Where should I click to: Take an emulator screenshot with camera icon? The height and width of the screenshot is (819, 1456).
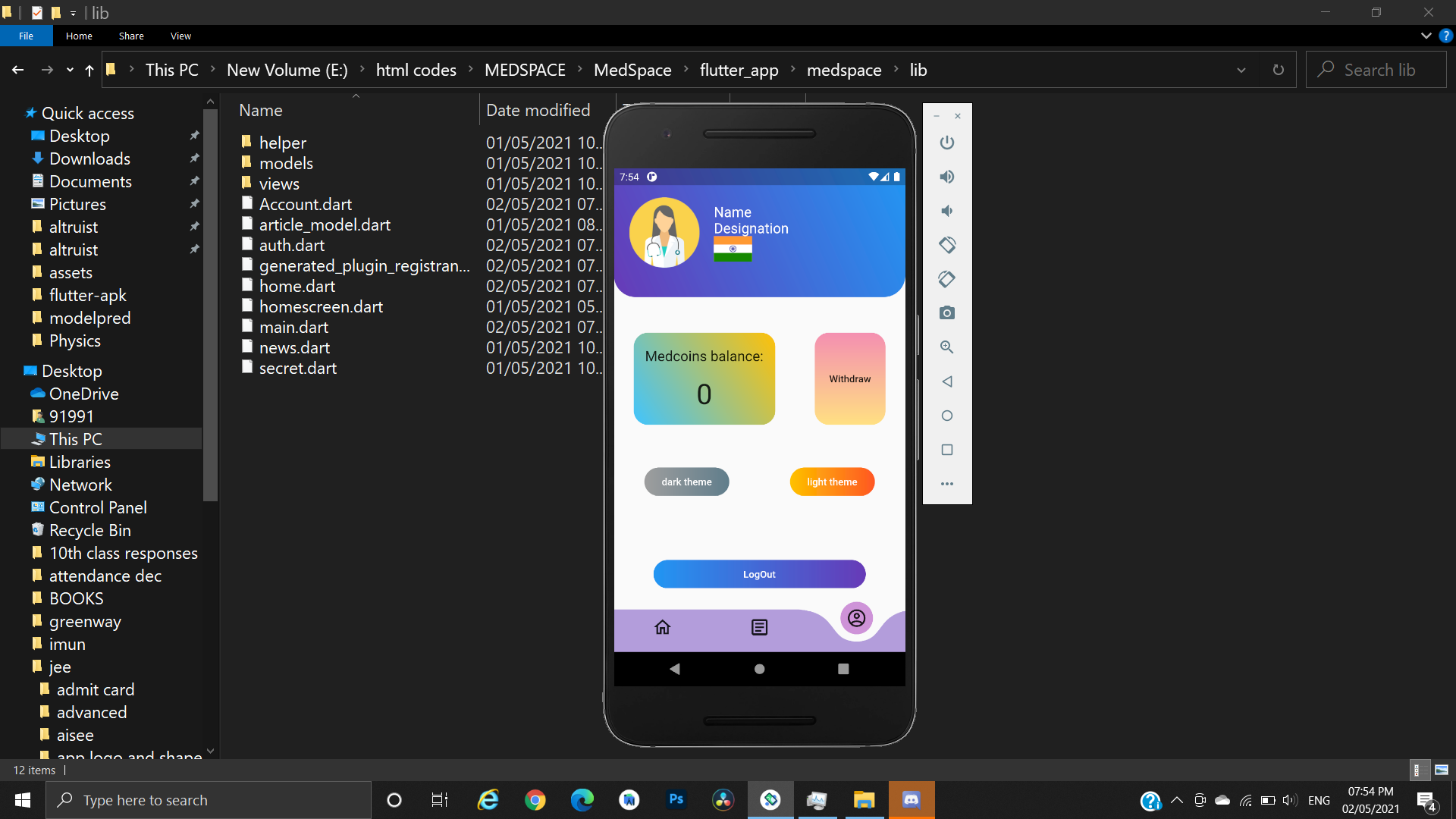click(946, 312)
